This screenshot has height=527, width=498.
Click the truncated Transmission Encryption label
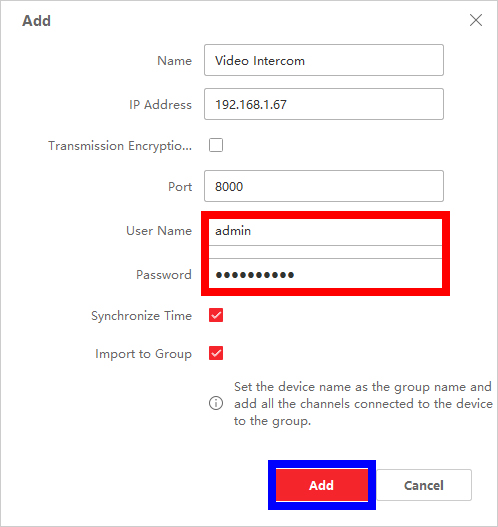tap(120, 146)
